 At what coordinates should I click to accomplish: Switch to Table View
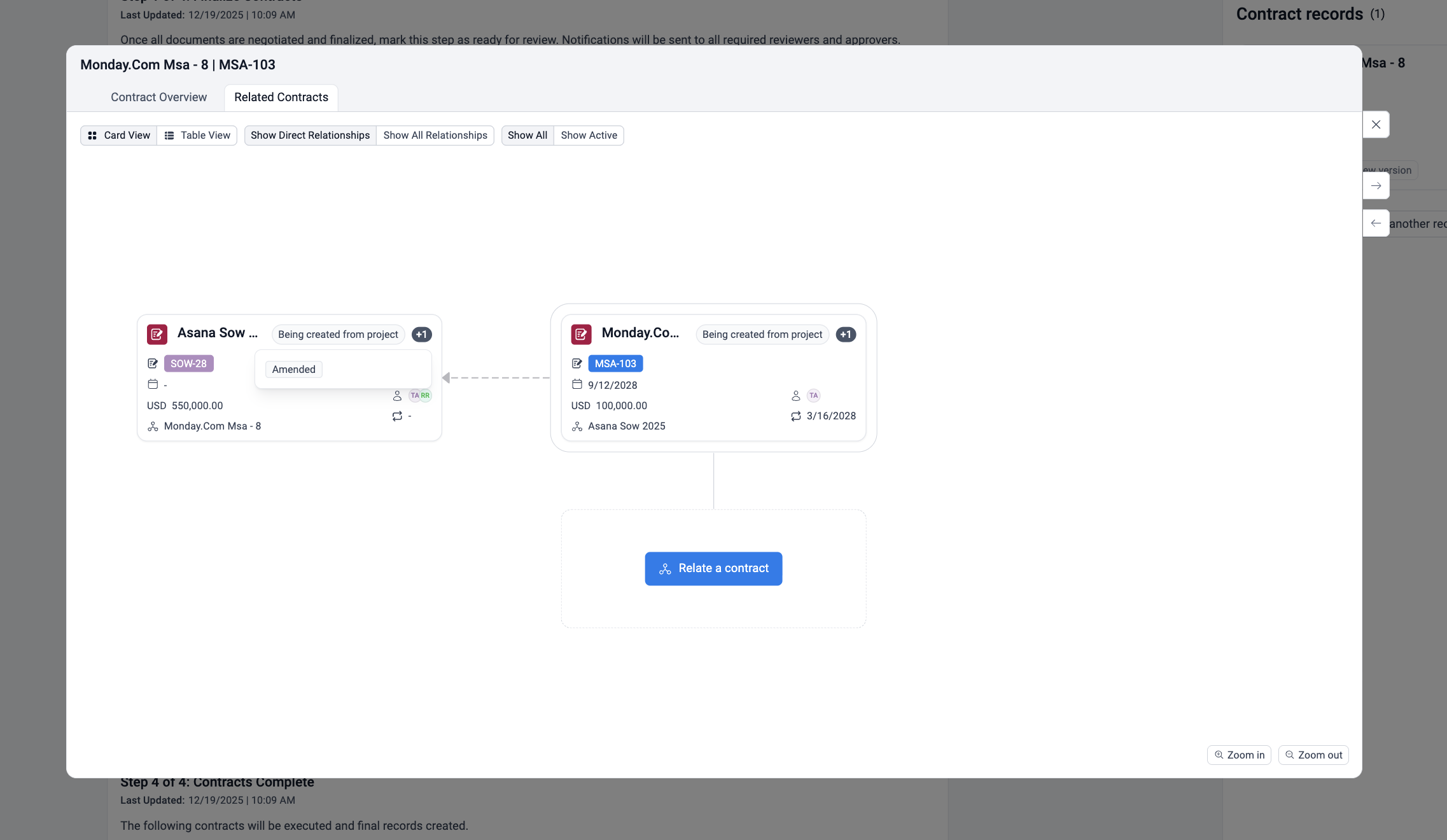click(197, 136)
